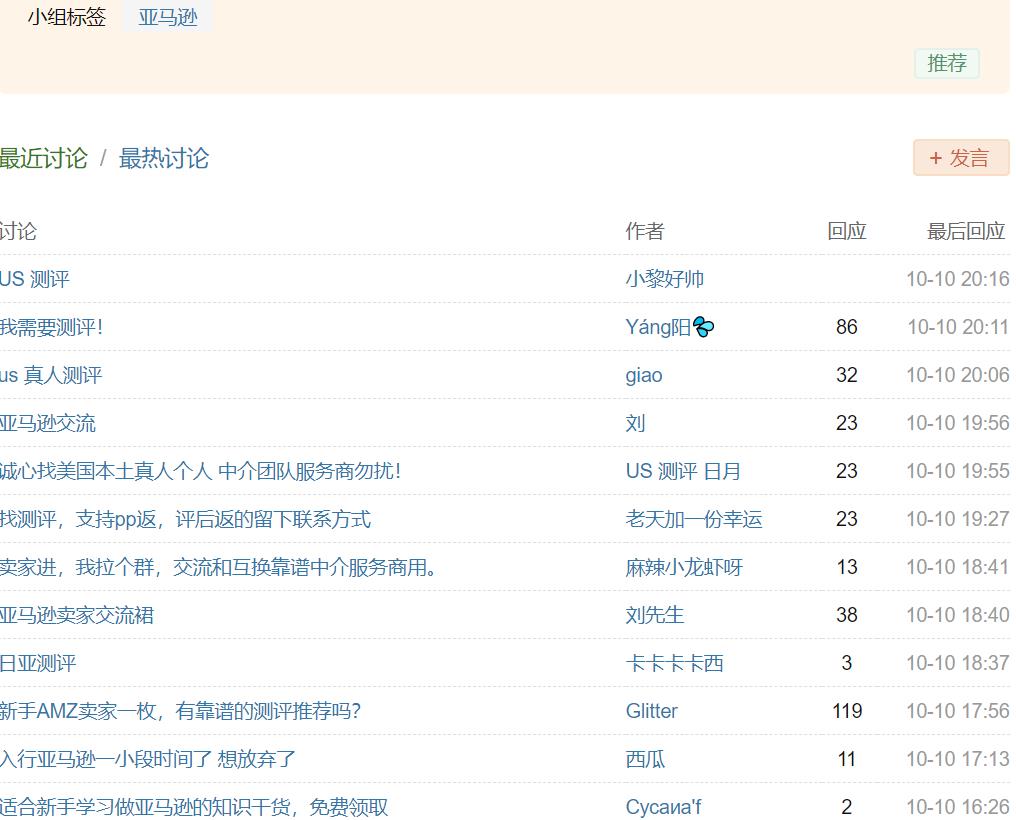The width and height of the screenshot is (1016, 820).
Task: Open the 'US 测评' discussion
Action: pyautogui.click(x=35, y=279)
